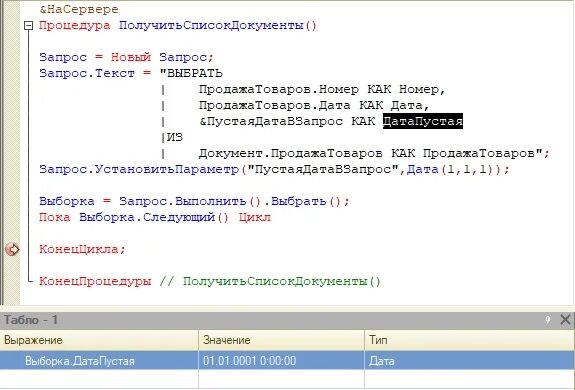Click the text Документ.ПродажаТоваров in the query
The image size is (575, 390).
(290, 153)
